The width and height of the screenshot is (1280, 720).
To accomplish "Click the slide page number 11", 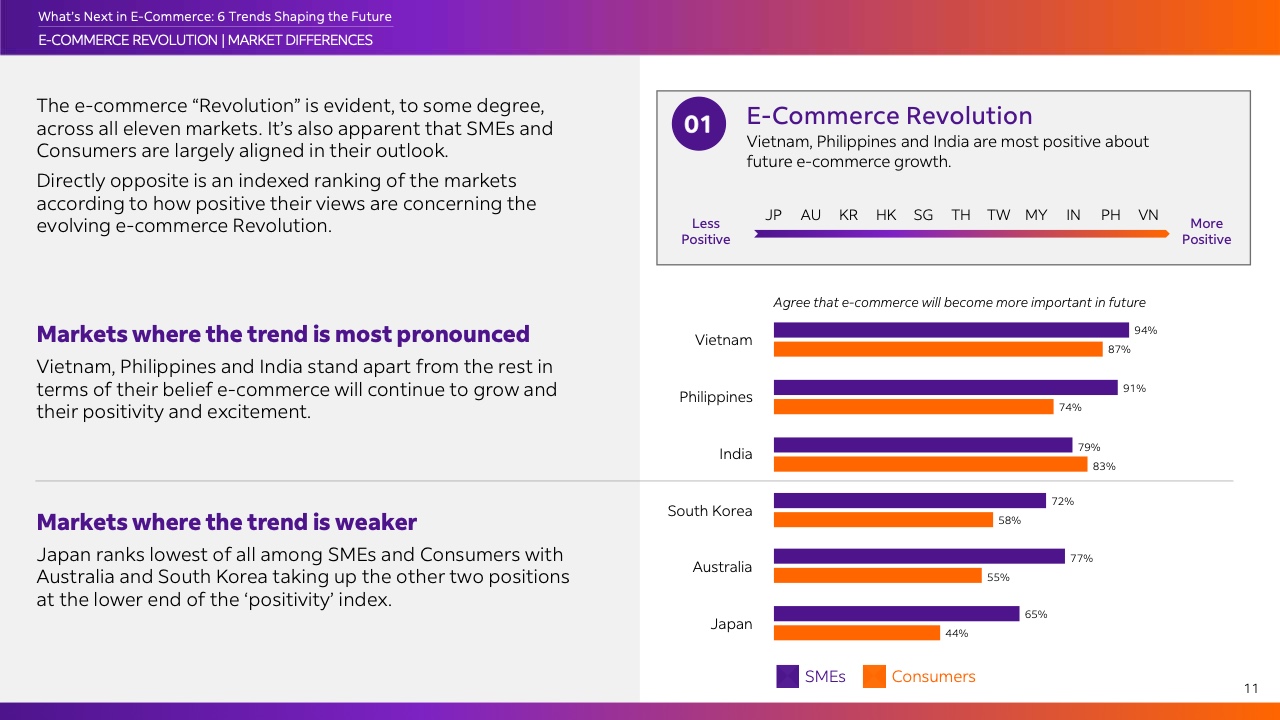I will tap(1251, 688).
